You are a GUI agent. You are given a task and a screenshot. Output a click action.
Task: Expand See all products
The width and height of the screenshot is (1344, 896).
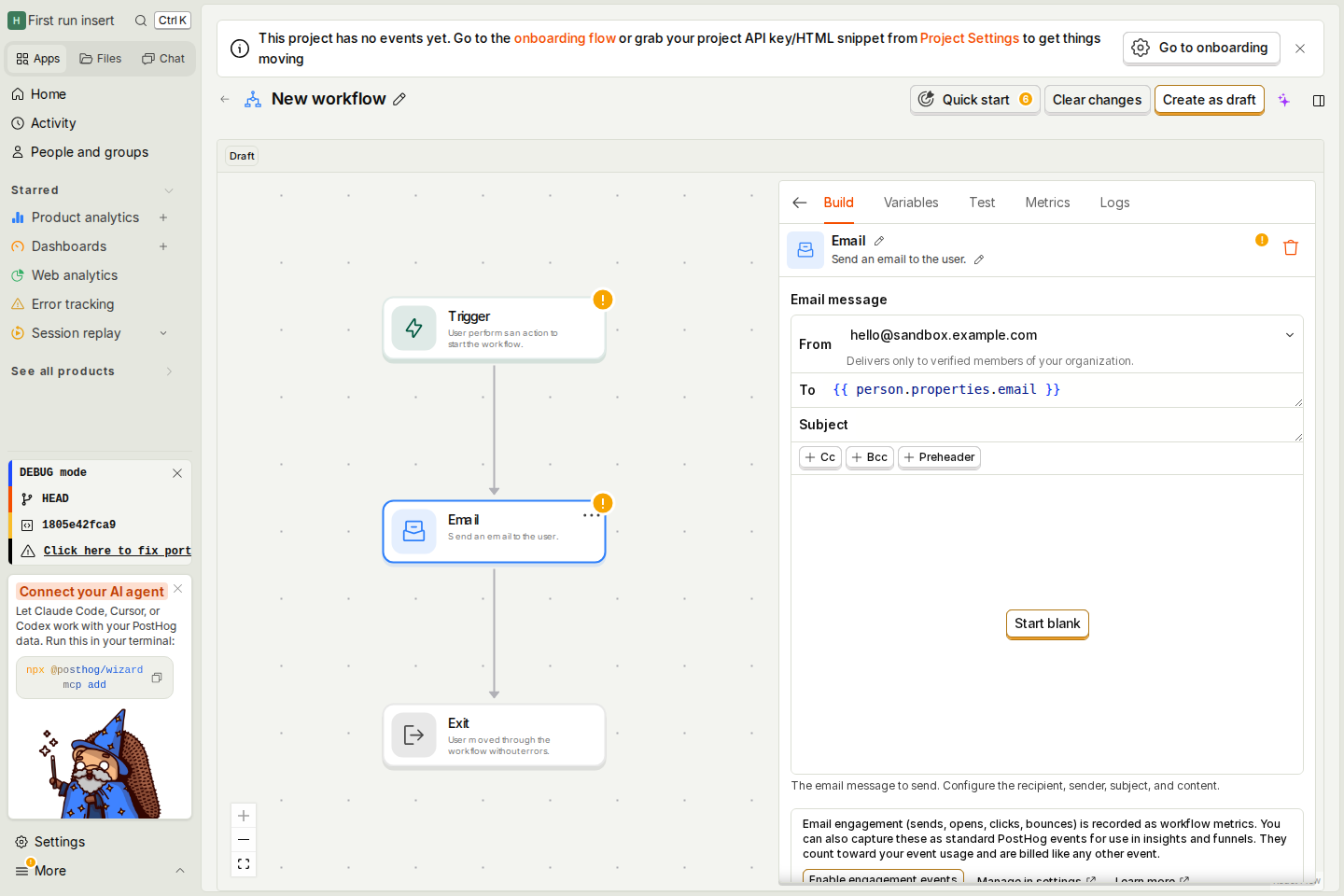coord(169,371)
